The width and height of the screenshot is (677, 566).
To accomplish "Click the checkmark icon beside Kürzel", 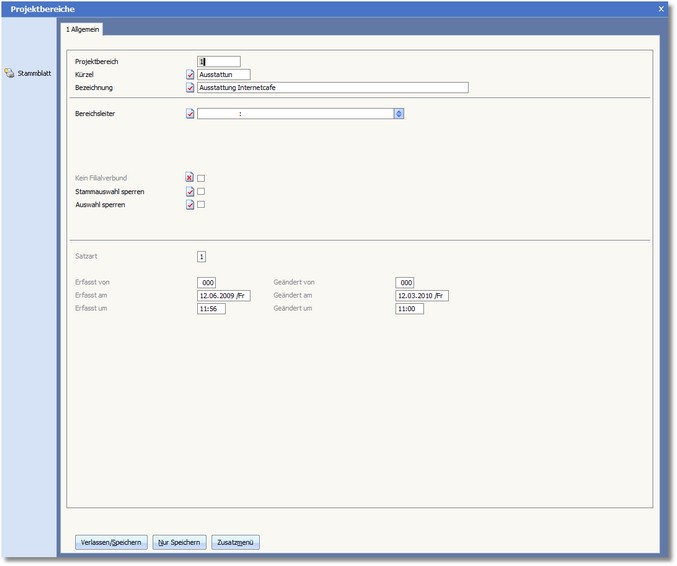I will [x=190, y=74].
